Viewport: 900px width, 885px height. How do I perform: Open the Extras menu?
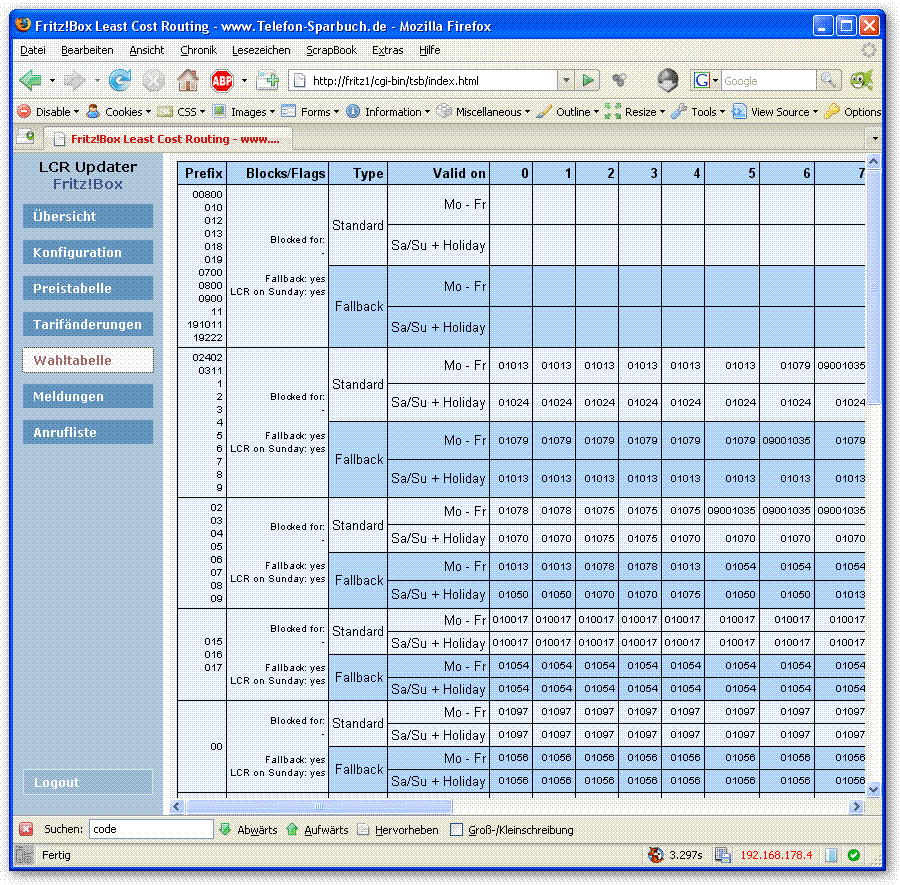(x=387, y=50)
